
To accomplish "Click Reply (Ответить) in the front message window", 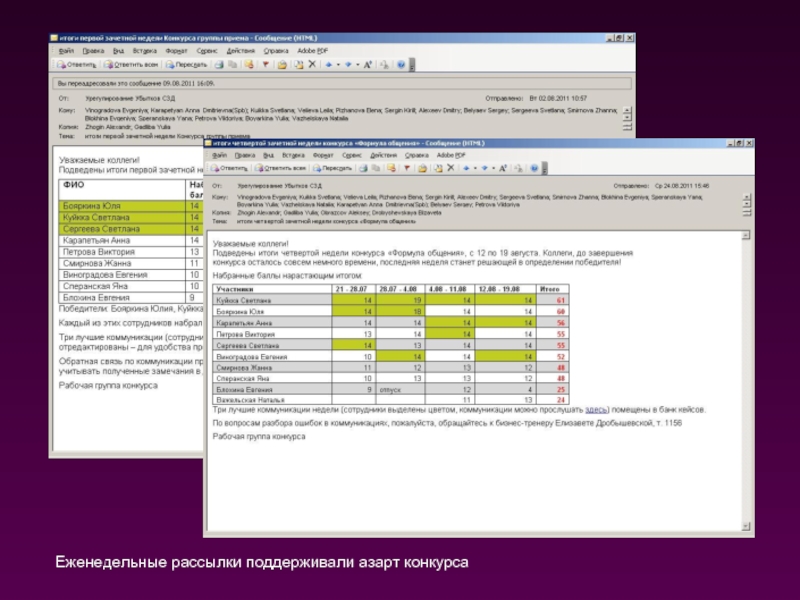I will click(229, 168).
